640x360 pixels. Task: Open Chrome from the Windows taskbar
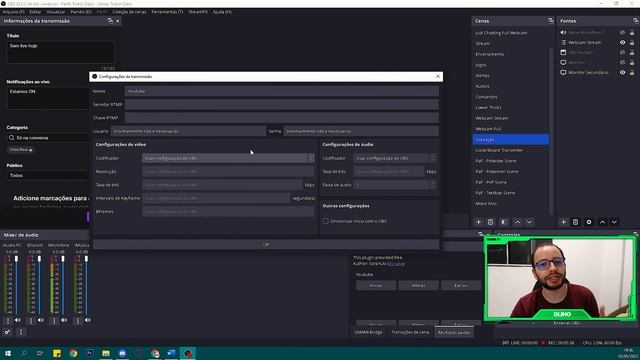(73, 353)
